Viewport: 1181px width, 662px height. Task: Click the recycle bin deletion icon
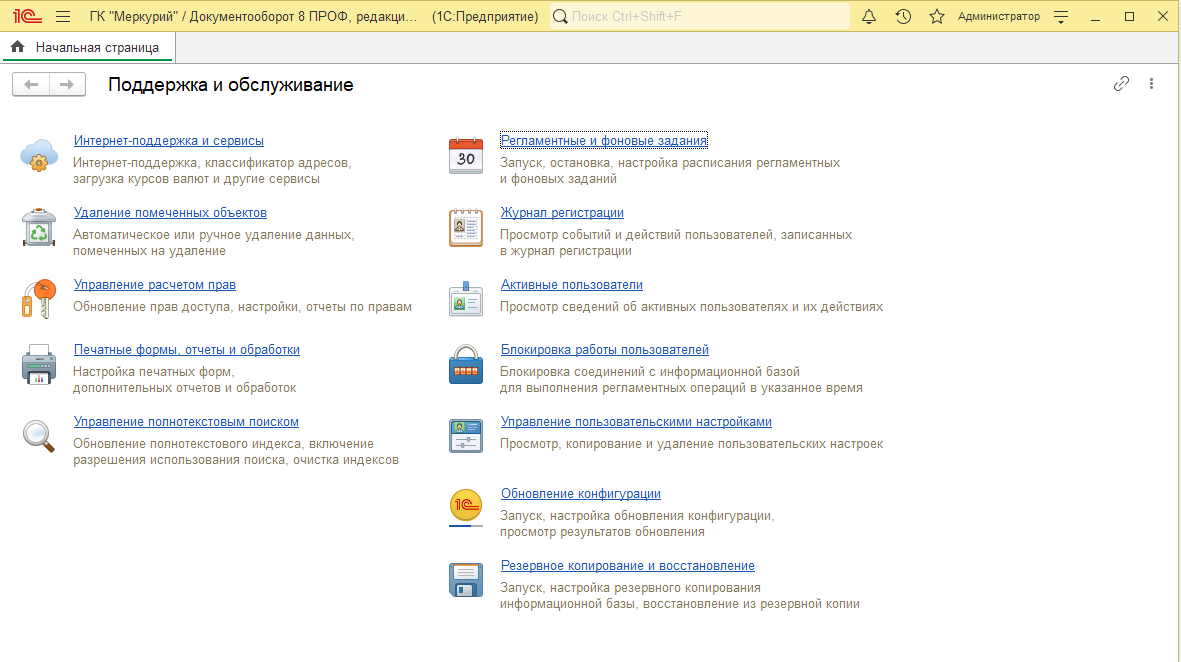[38, 227]
